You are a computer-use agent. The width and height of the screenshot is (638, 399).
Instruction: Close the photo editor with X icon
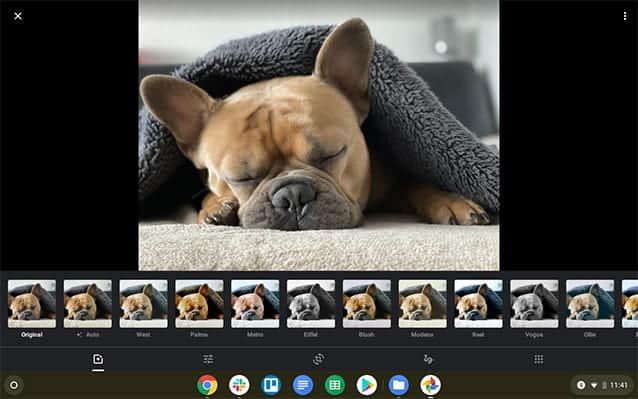(18, 16)
